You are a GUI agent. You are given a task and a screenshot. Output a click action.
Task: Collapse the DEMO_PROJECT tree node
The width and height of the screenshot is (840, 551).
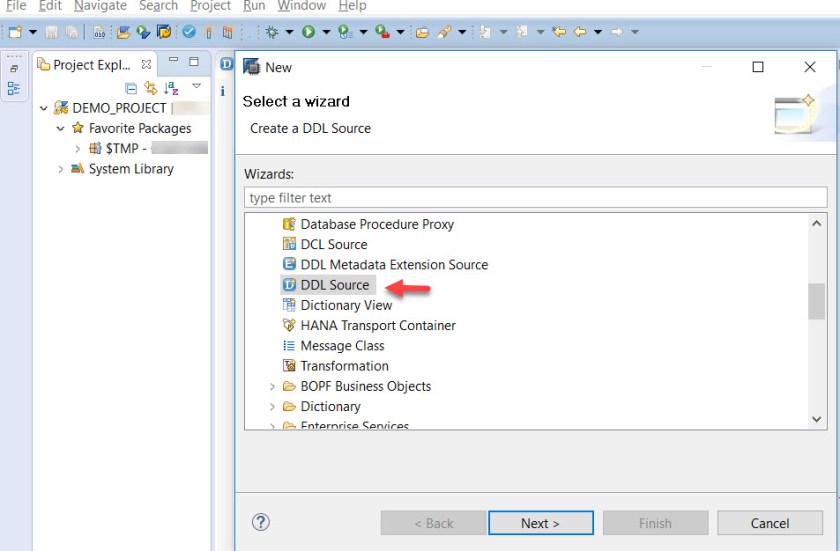tap(43, 108)
